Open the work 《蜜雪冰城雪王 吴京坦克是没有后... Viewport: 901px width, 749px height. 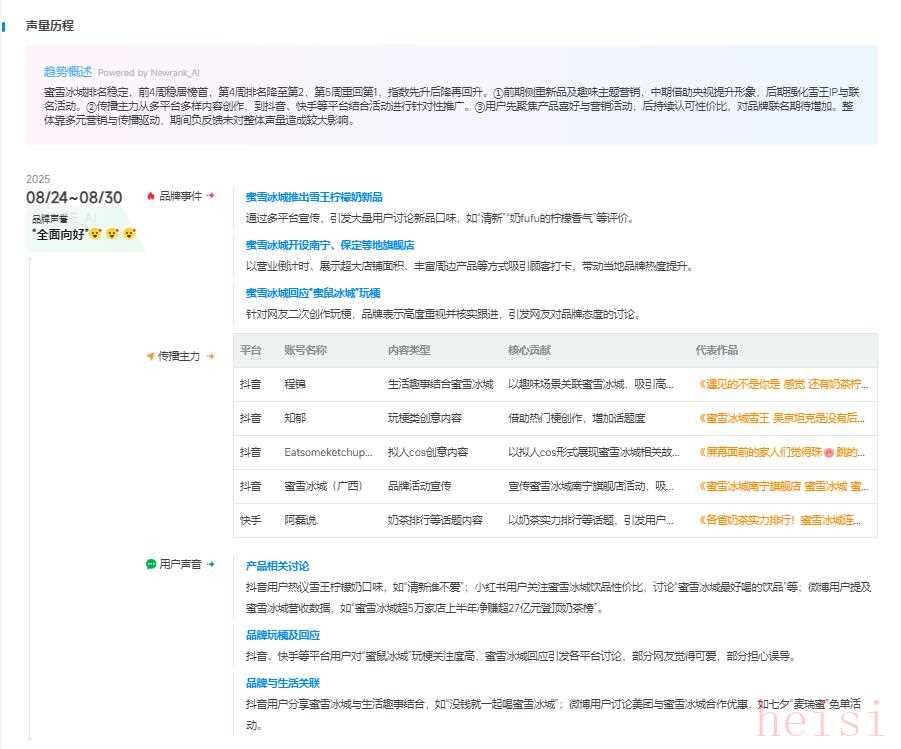point(781,418)
